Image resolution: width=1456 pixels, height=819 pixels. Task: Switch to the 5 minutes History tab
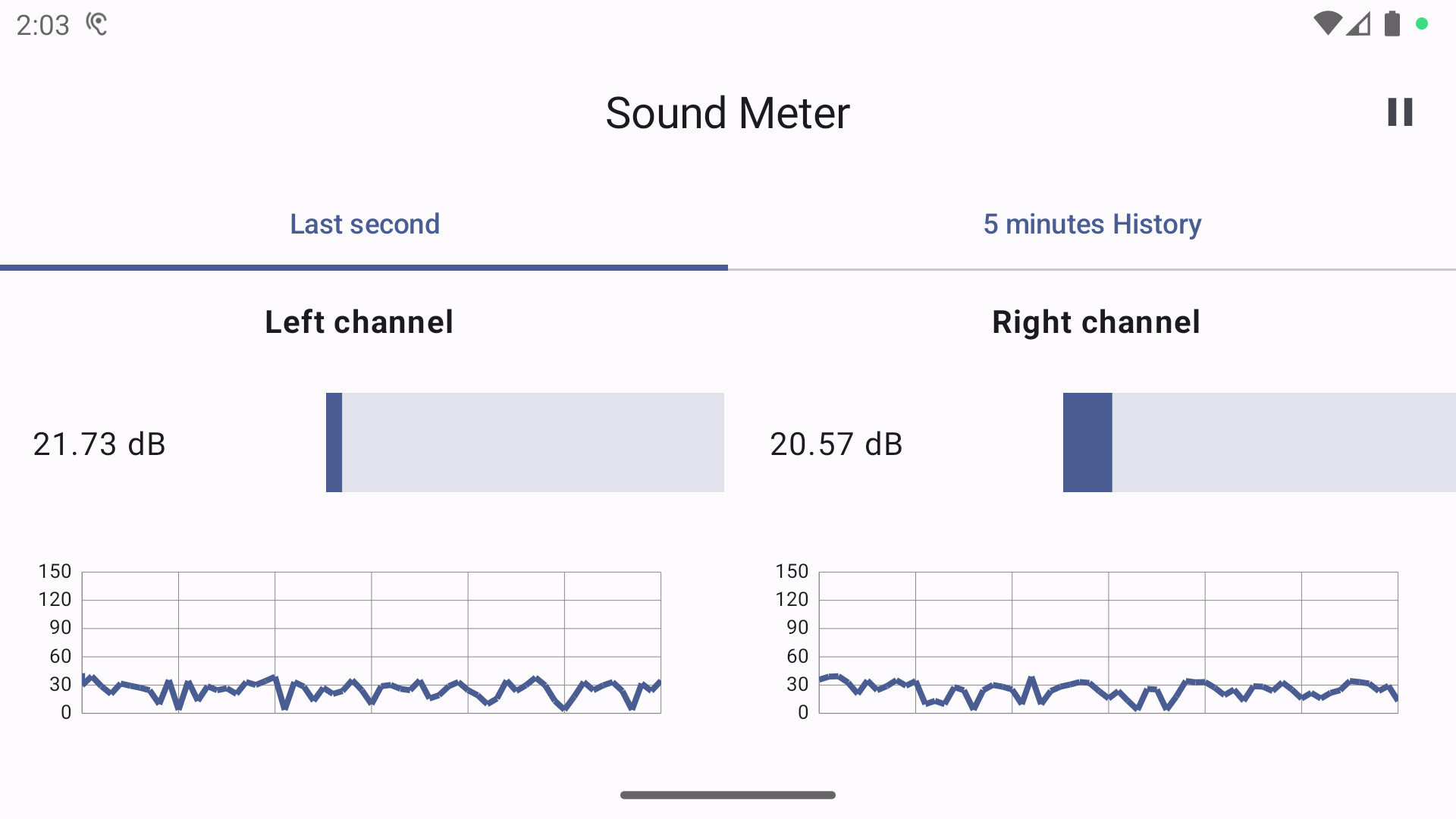coord(1092,224)
